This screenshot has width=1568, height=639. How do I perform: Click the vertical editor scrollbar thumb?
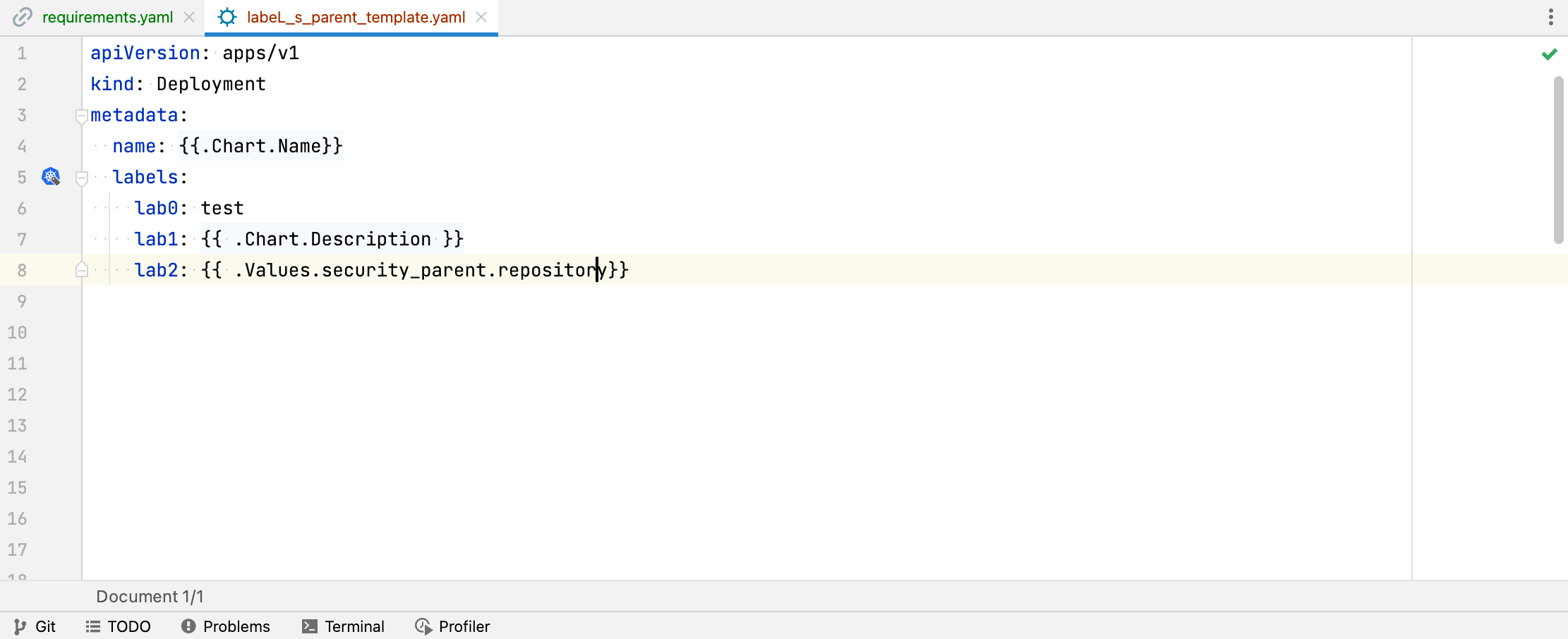click(x=1558, y=159)
